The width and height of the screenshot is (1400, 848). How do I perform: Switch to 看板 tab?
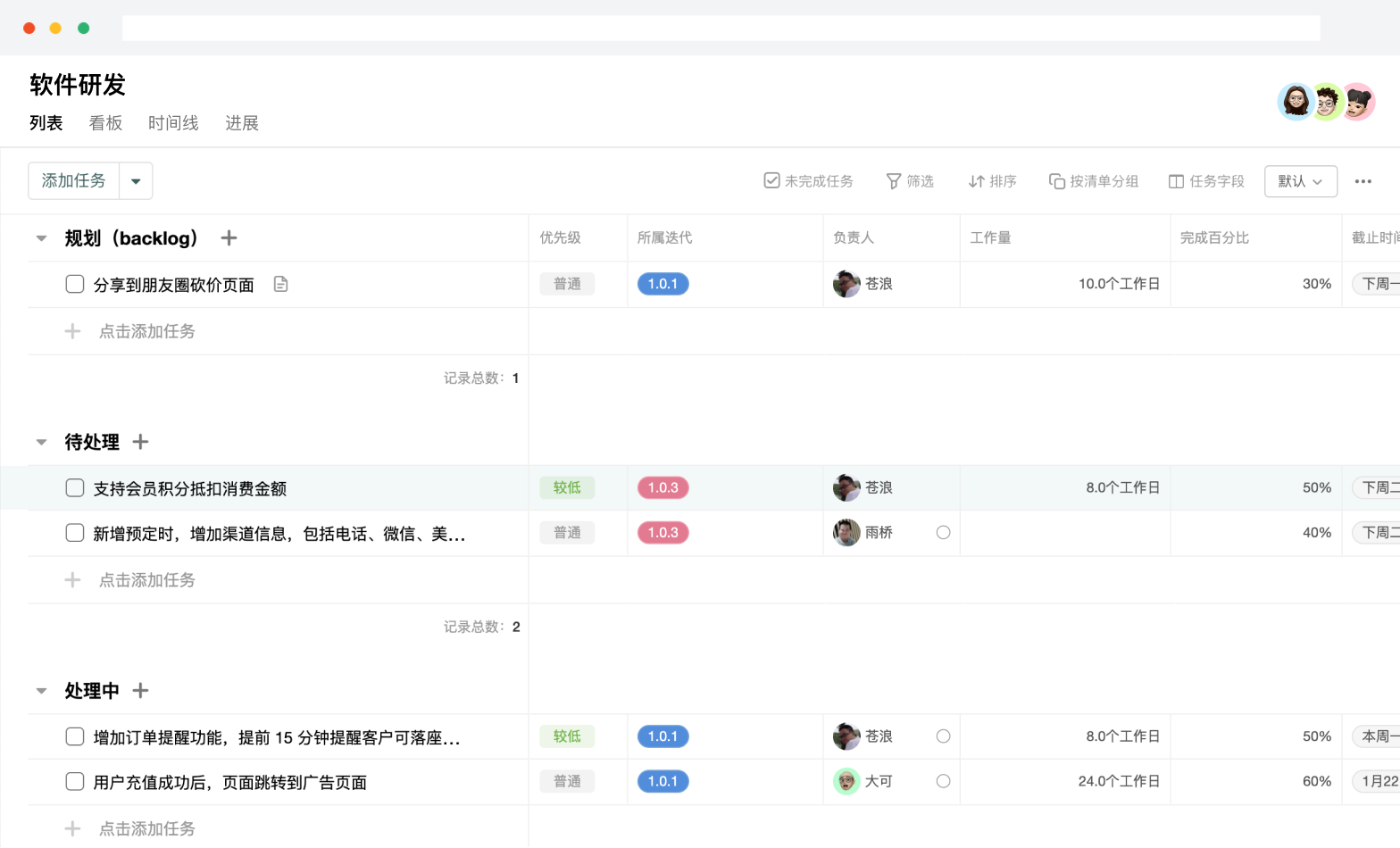click(105, 123)
